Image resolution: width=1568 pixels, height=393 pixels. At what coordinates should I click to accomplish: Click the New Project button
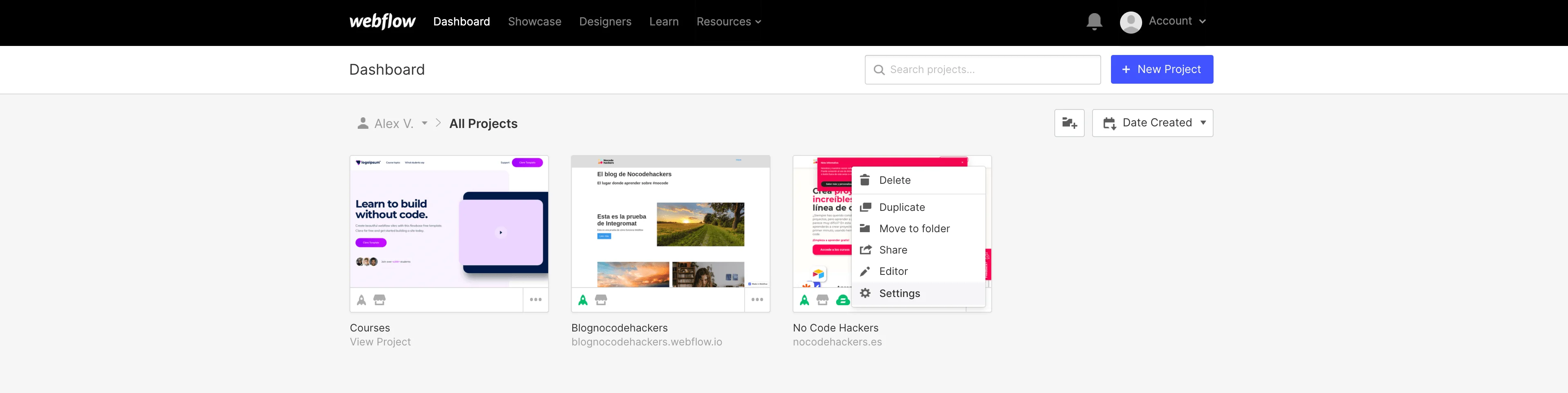tap(1161, 69)
